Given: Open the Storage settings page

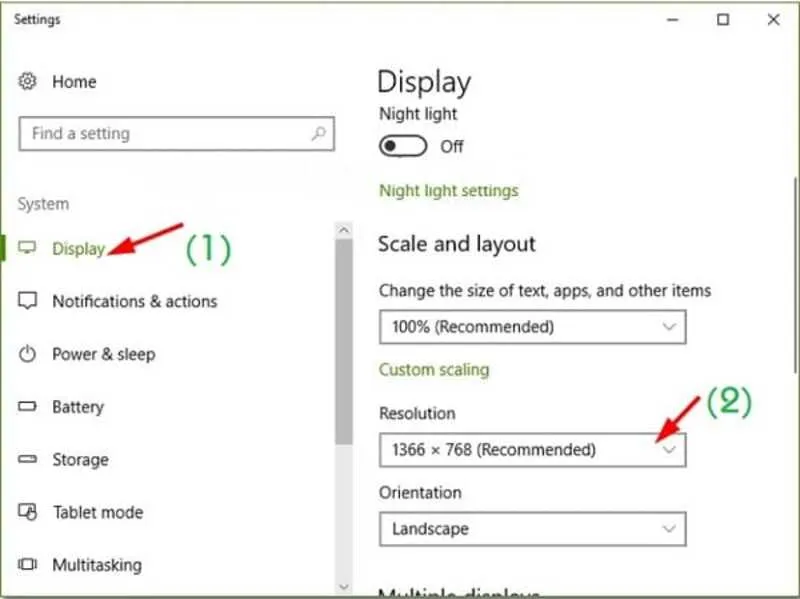Looking at the screenshot, I should (80, 460).
